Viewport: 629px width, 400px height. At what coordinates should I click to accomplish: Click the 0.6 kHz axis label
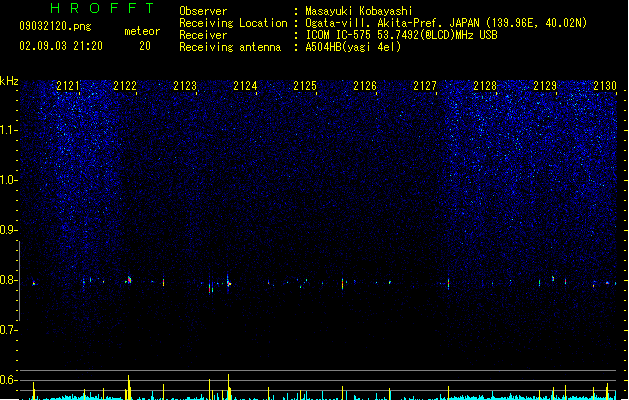pyautogui.click(x=8, y=380)
